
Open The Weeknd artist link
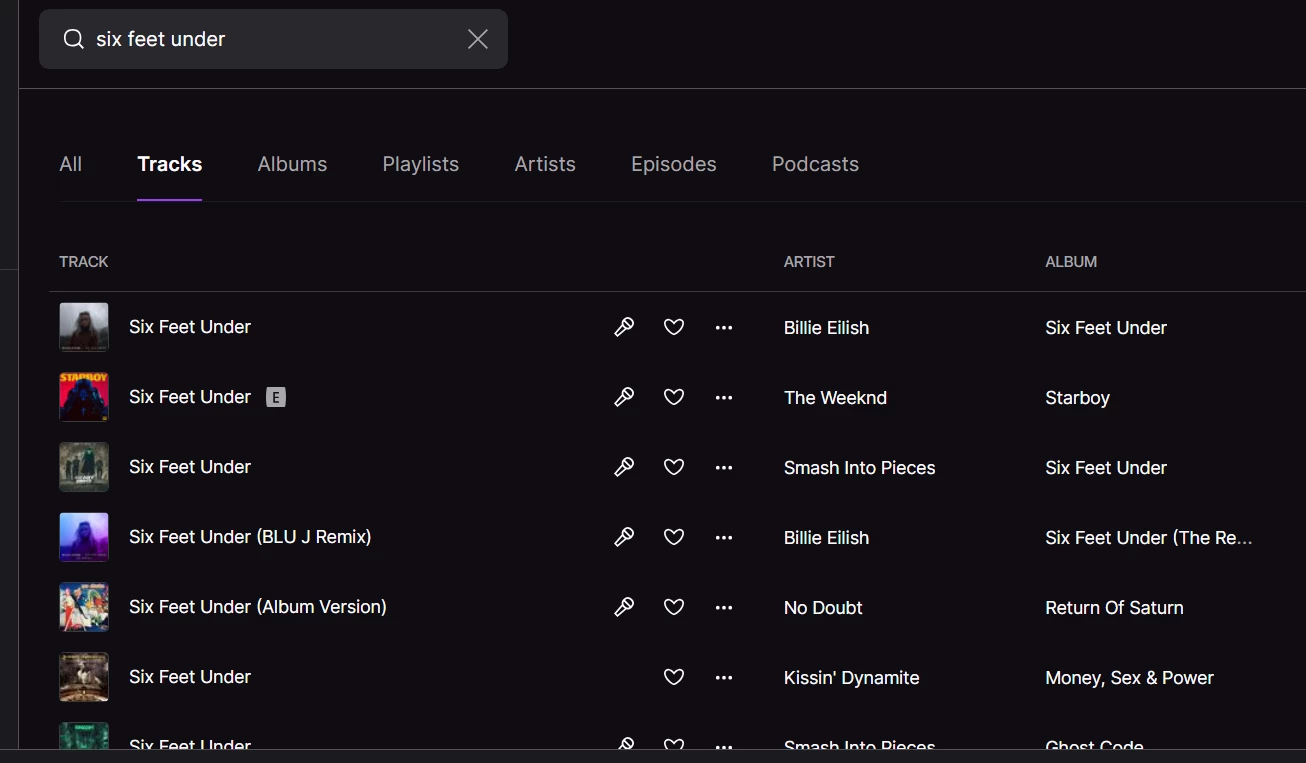coord(835,398)
